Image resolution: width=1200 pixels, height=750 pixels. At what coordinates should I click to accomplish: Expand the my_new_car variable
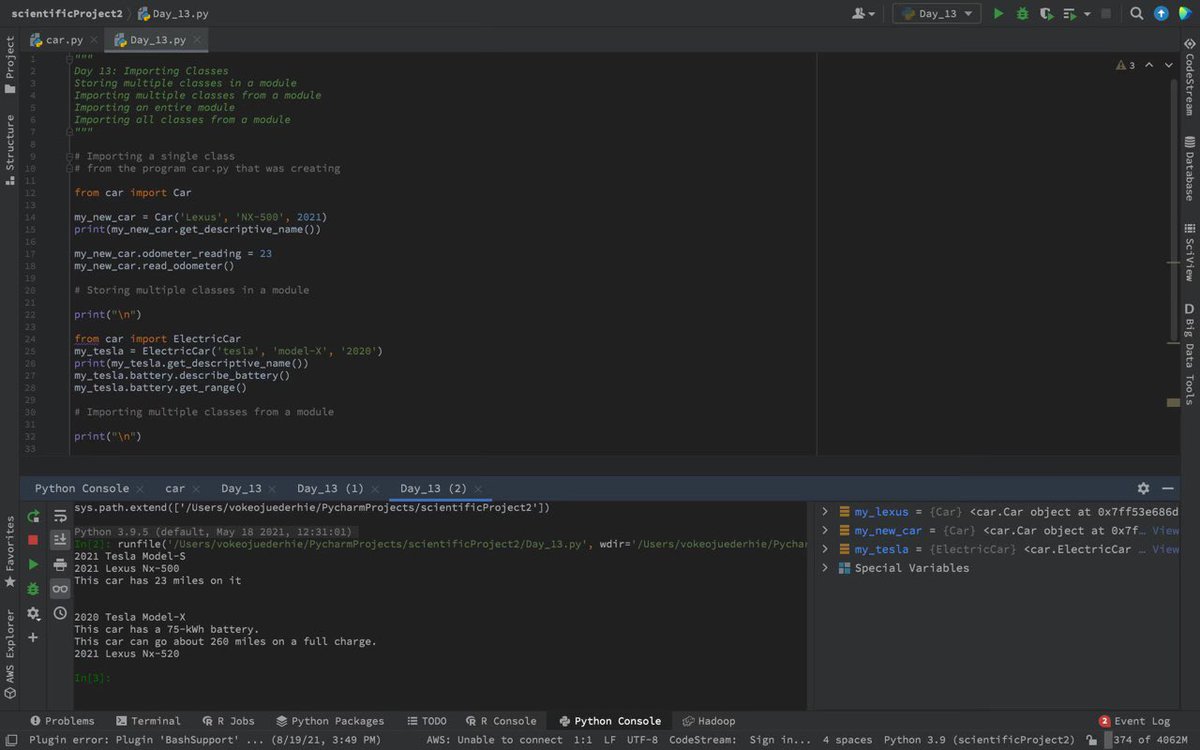pos(825,531)
